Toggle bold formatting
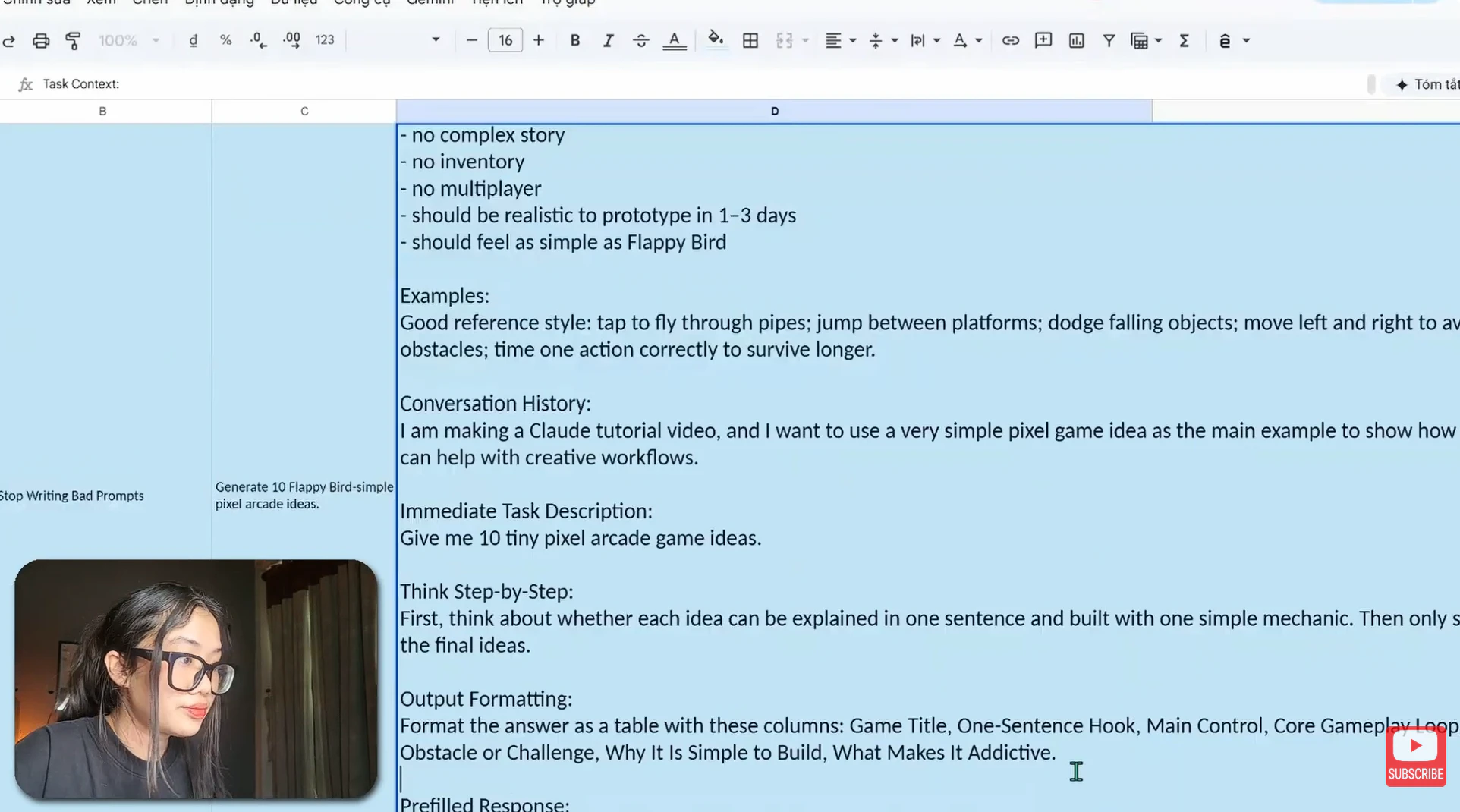1460x812 pixels. pos(574,41)
